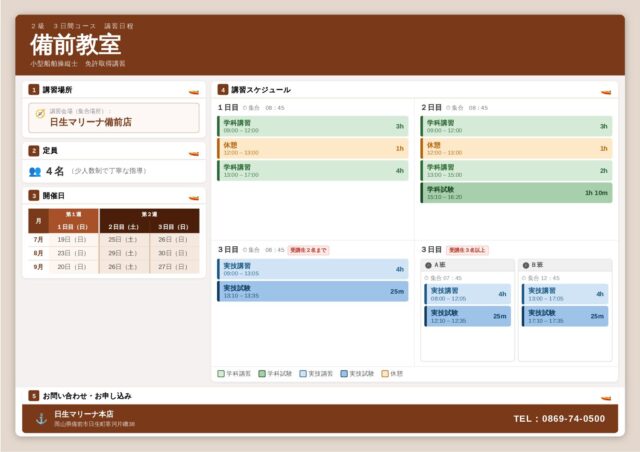The height and width of the screenshot is (452, 640).
Task: Select B班 実技試験 17:10–17:35 block
Action: pyautogui.click(x=565, y=316)
